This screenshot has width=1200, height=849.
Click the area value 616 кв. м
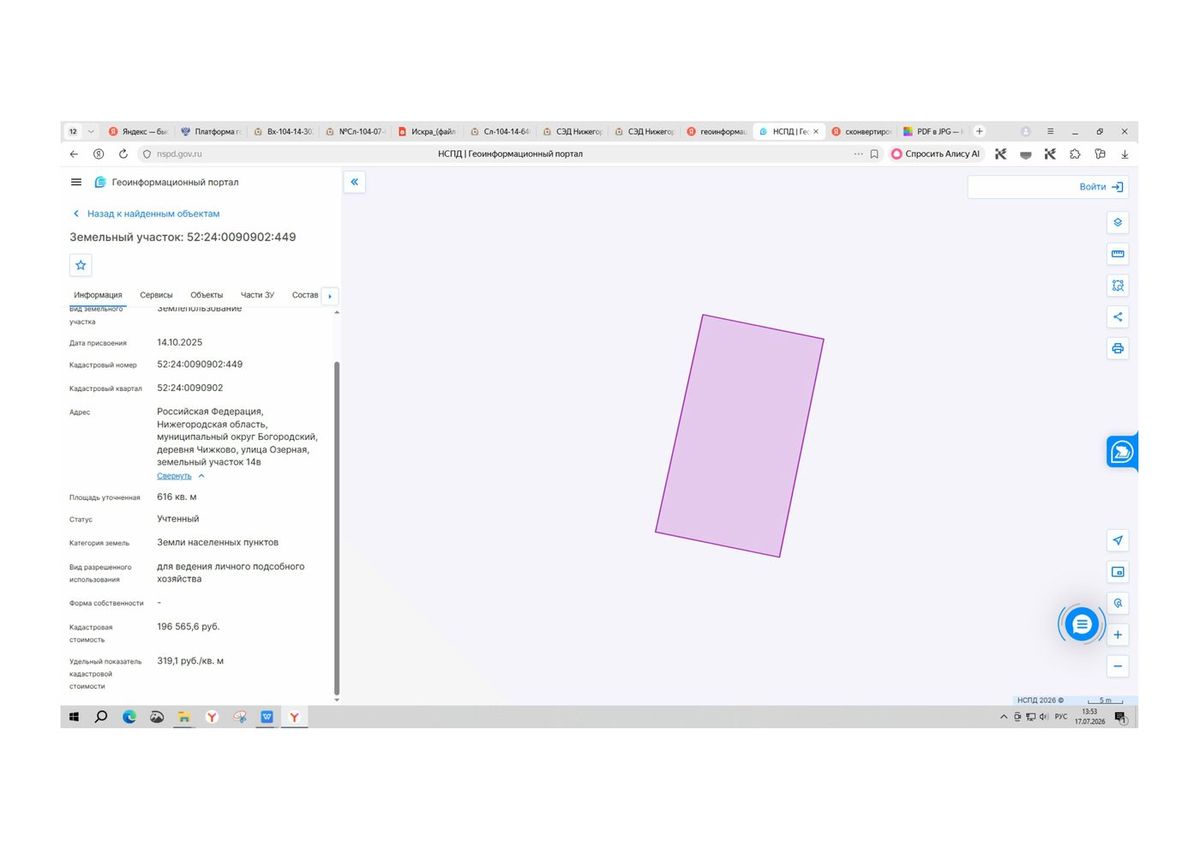178,497
